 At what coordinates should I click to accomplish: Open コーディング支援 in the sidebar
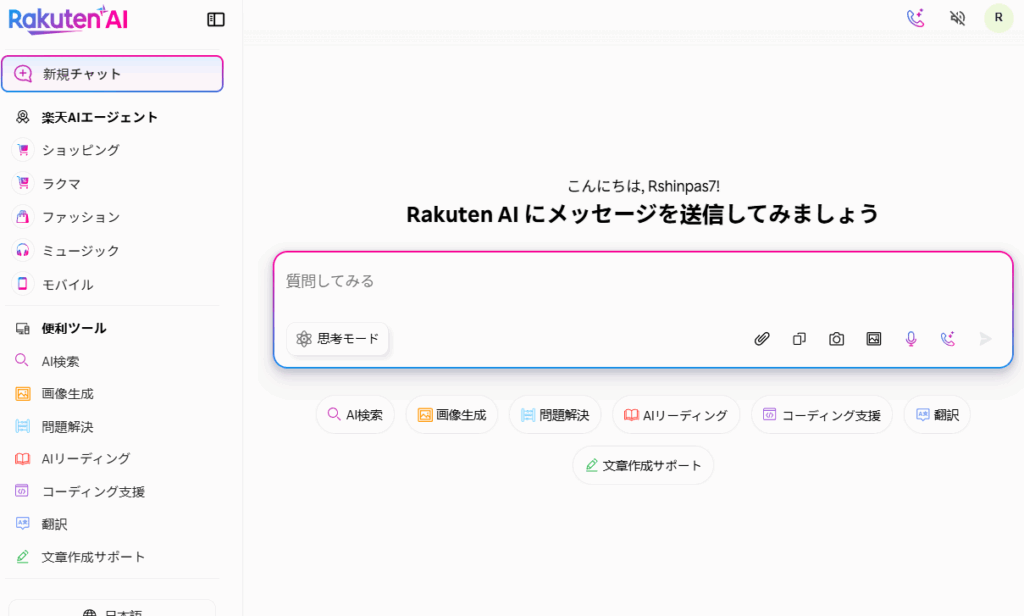click(x=93, y=492)
